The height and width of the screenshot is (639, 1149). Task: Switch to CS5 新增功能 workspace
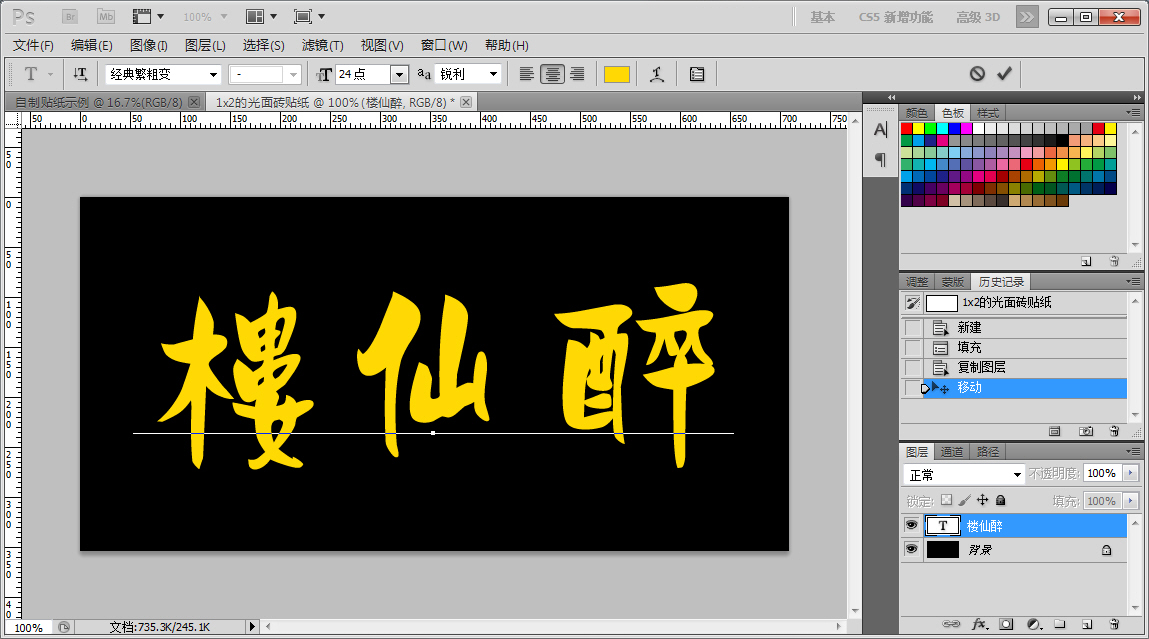point(895,17)
